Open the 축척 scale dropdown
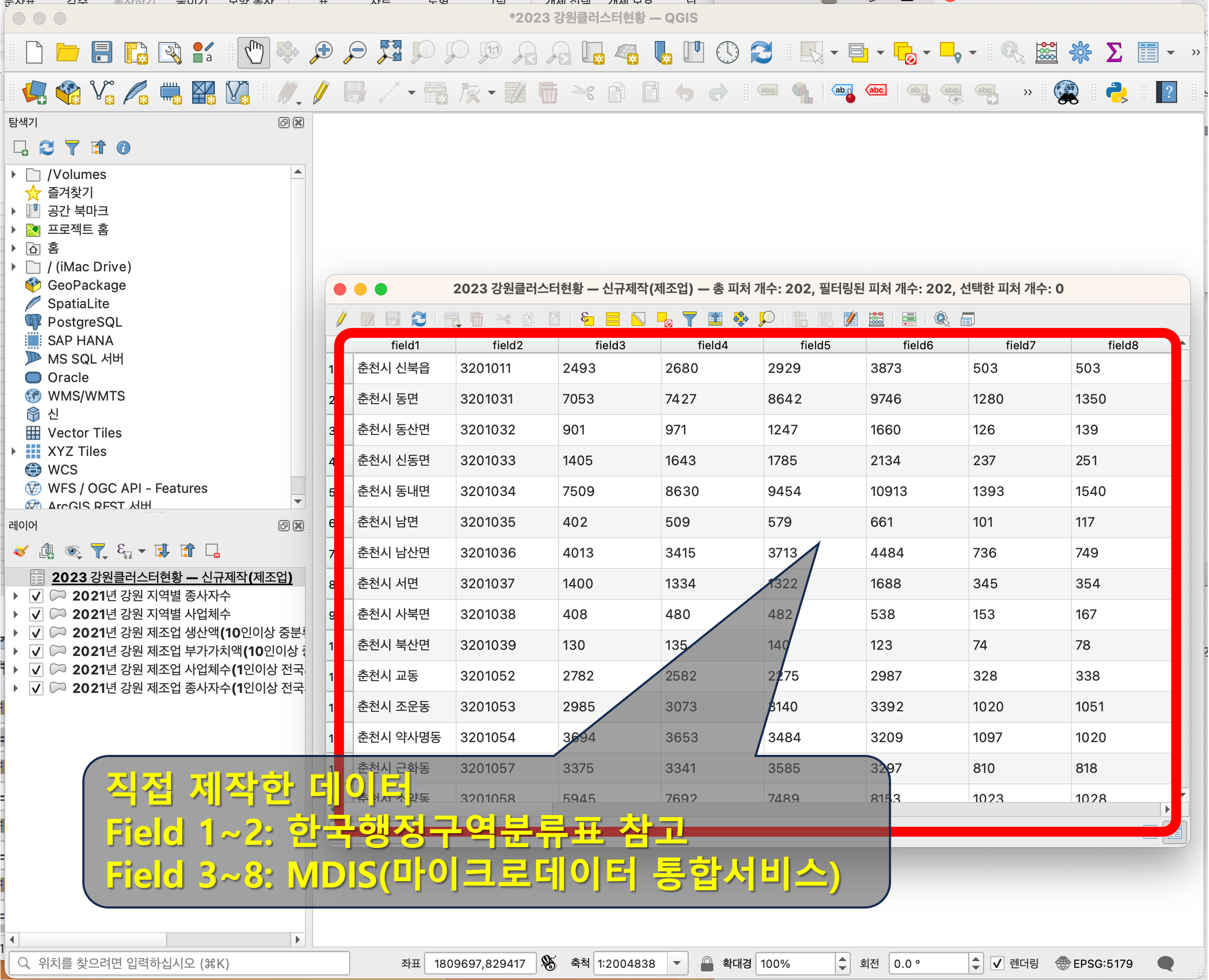Screen dimensions: 1209x980 click(x=677, y=963)
